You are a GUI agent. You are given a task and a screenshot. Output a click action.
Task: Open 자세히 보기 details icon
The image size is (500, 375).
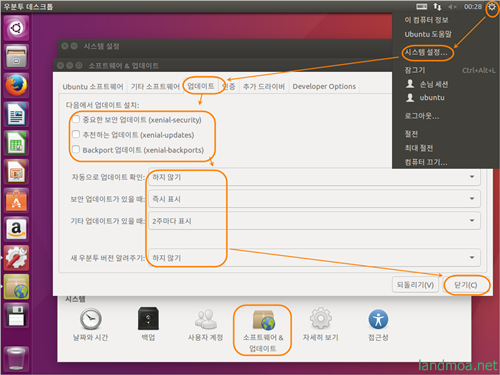coord(321,325)
